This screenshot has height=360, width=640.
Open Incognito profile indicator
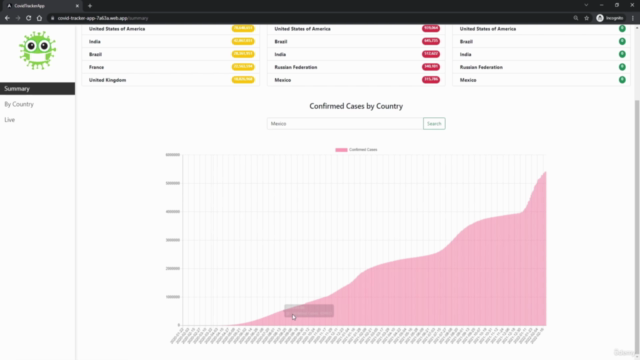click(x=610, y=18)
